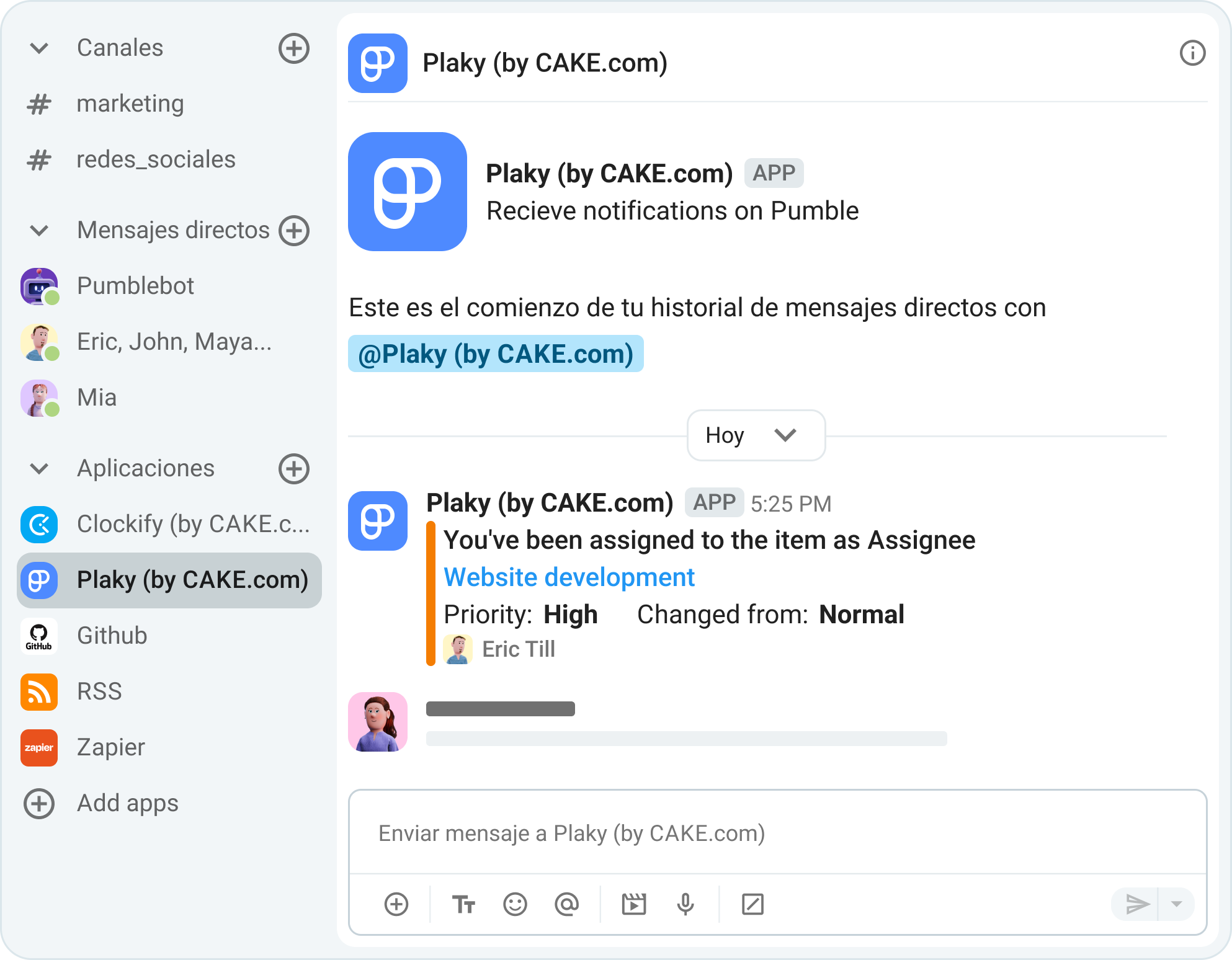Open the #marketing channel

(x=130, y=104)
